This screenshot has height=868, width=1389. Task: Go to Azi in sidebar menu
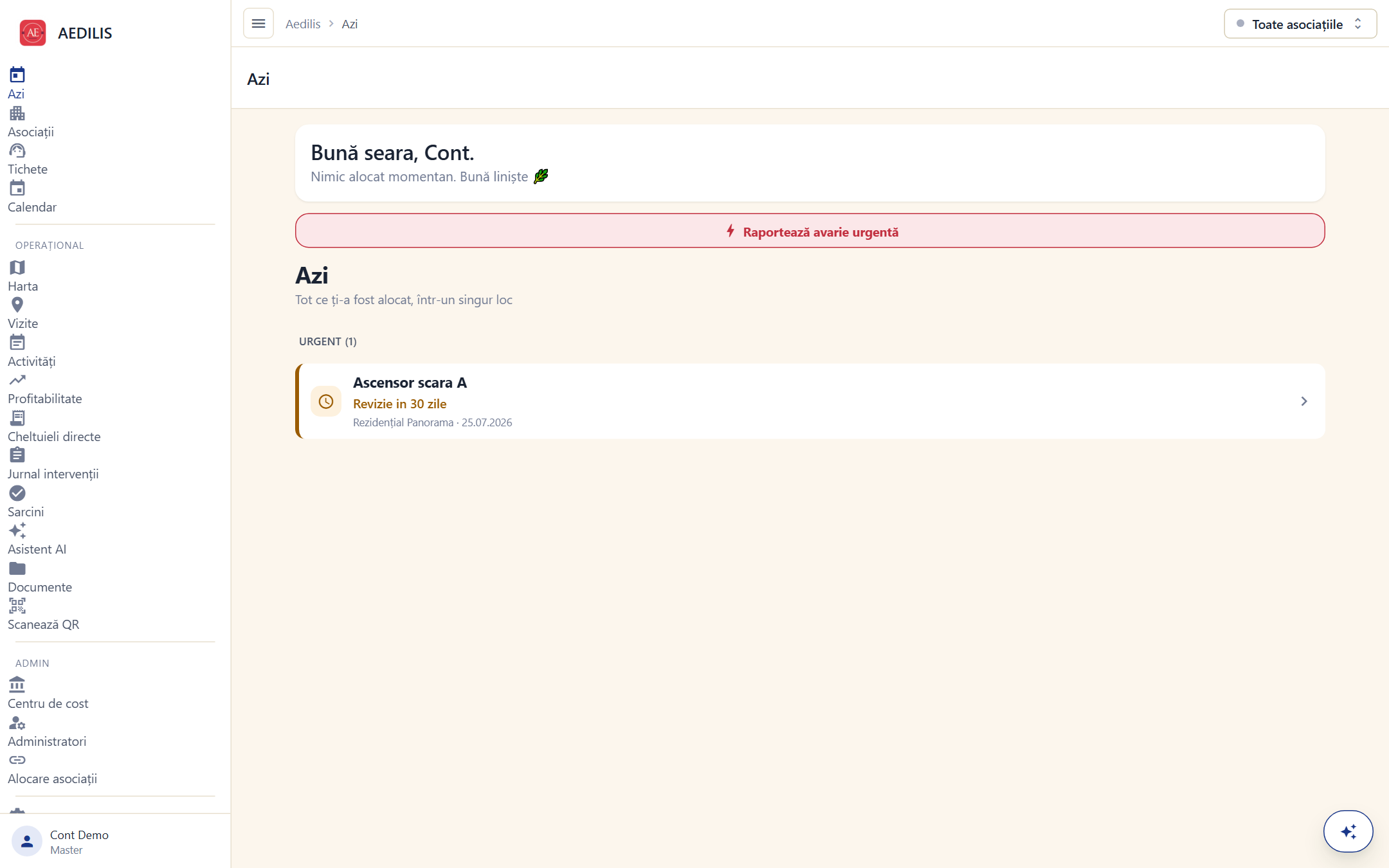click(x=16, y=94)
